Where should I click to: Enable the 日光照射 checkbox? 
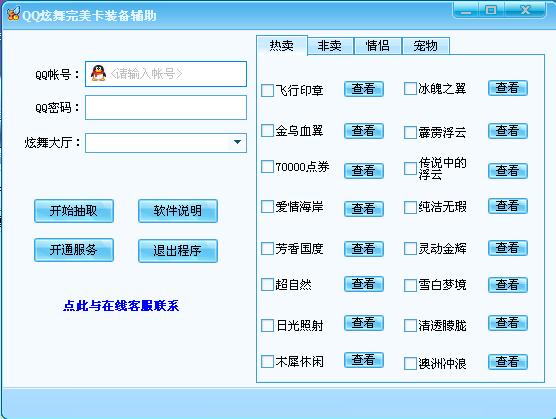point(267,325)
